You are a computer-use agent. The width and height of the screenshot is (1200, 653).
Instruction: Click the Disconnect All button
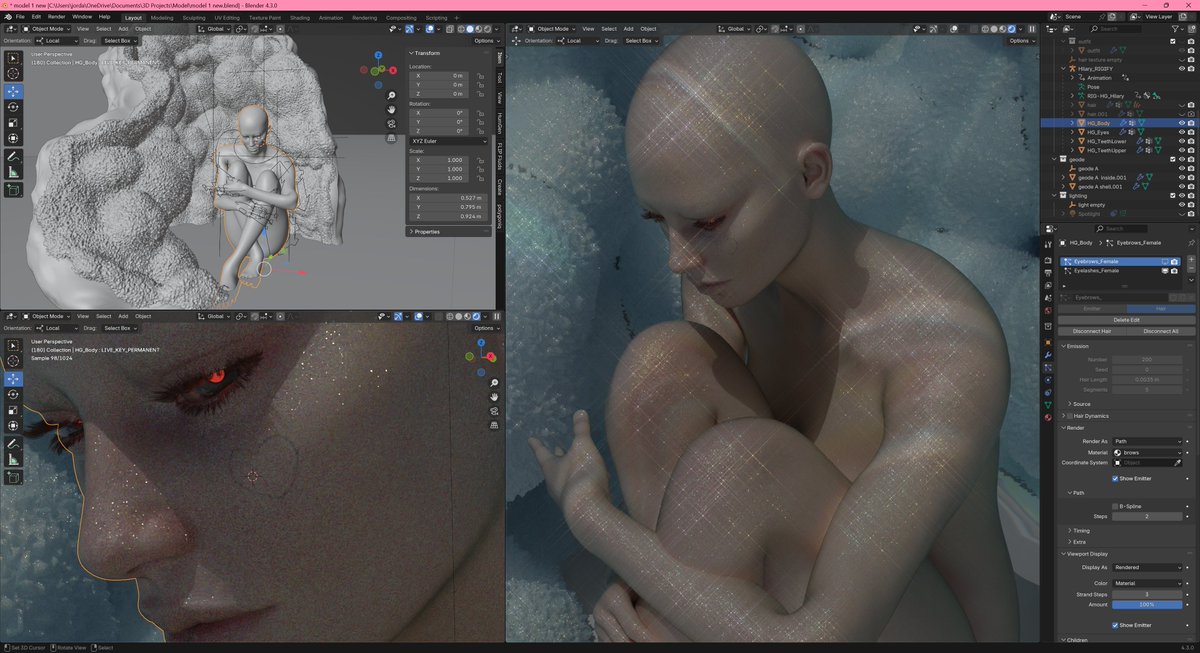1160,331
